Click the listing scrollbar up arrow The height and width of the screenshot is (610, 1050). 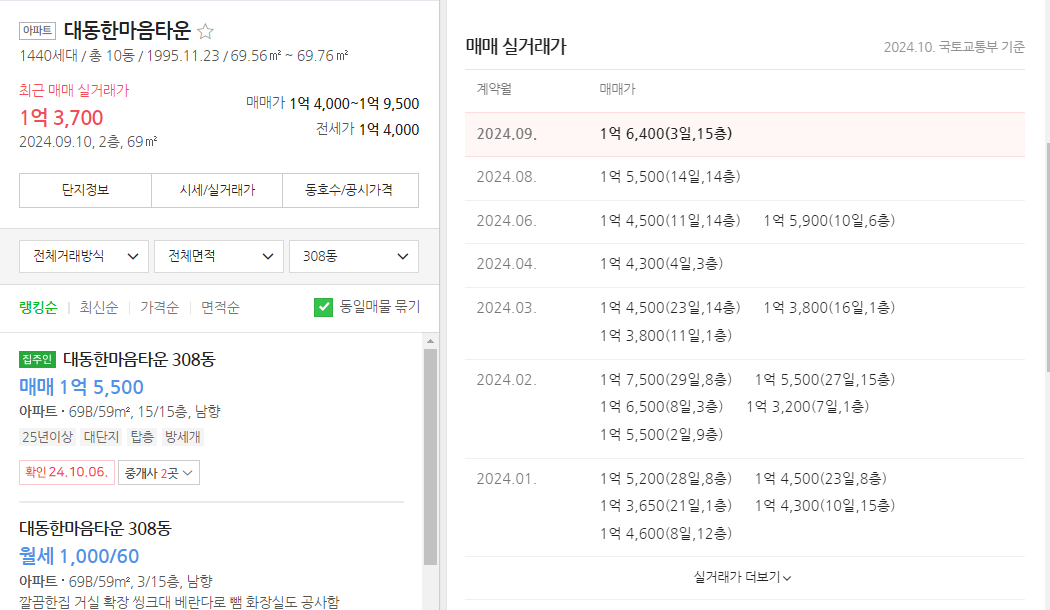click(430, 341)
